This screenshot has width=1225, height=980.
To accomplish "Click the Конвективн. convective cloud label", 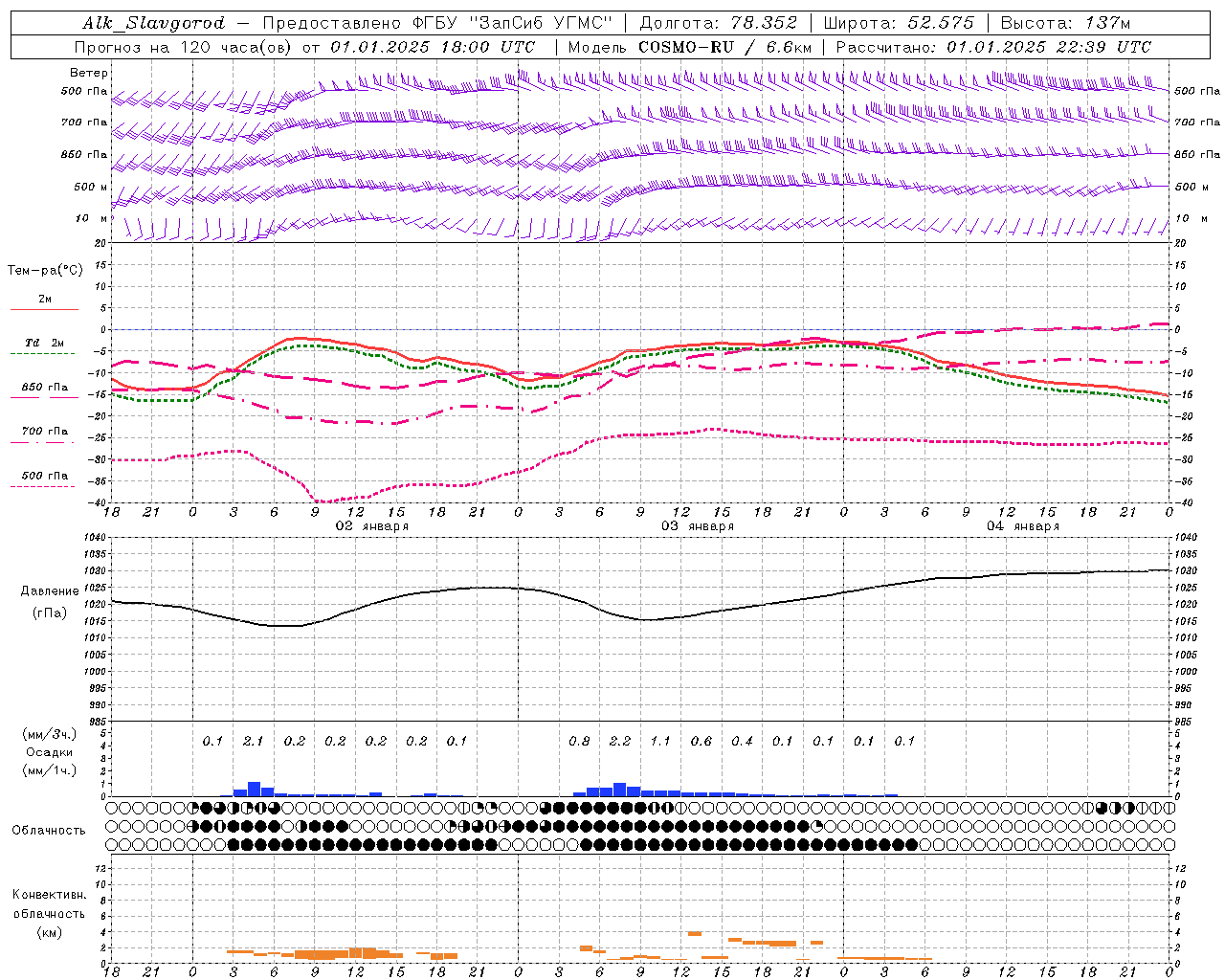I will coord(49,895).
